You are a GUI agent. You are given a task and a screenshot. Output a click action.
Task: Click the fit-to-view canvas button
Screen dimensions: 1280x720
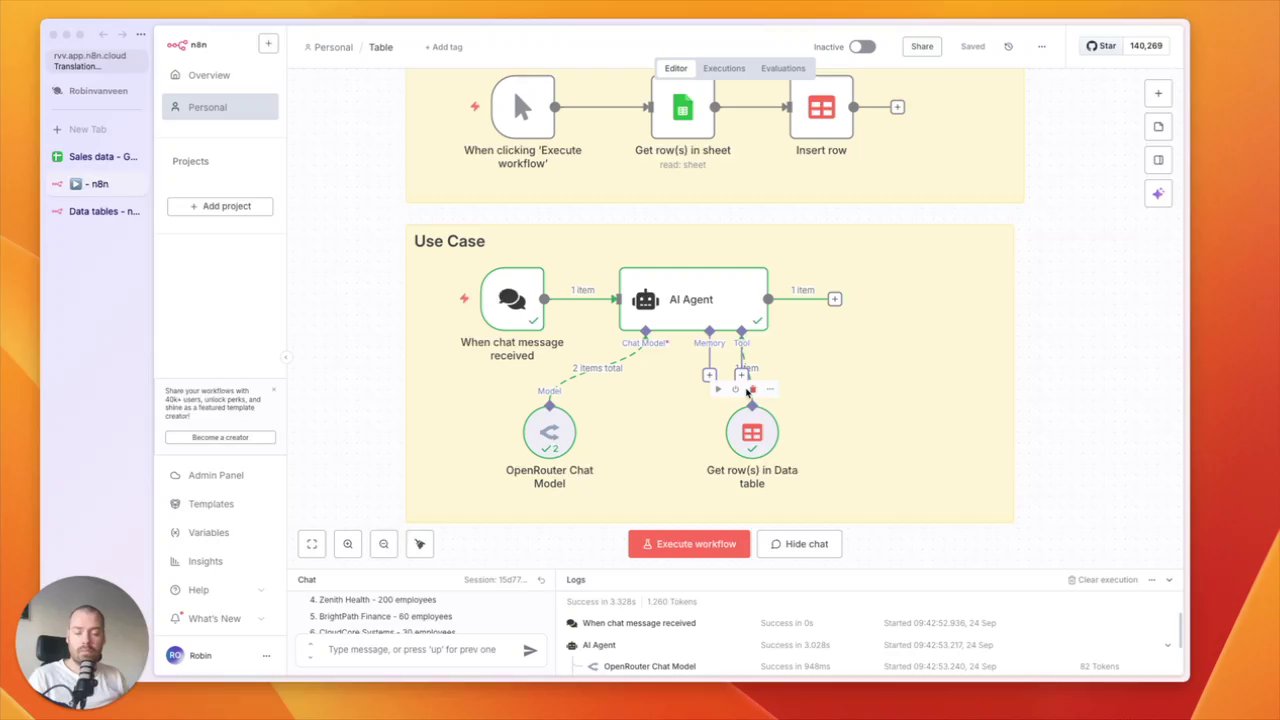coord(312,544)
